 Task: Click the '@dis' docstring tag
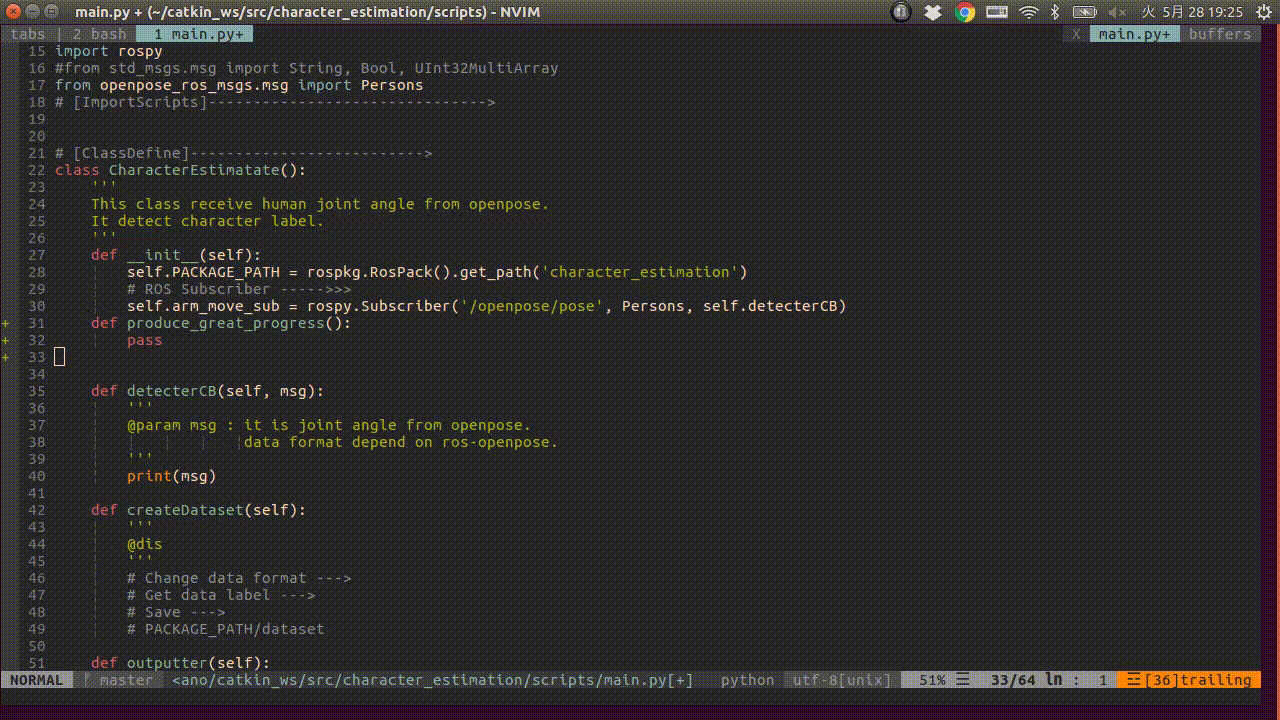[144, 544]
